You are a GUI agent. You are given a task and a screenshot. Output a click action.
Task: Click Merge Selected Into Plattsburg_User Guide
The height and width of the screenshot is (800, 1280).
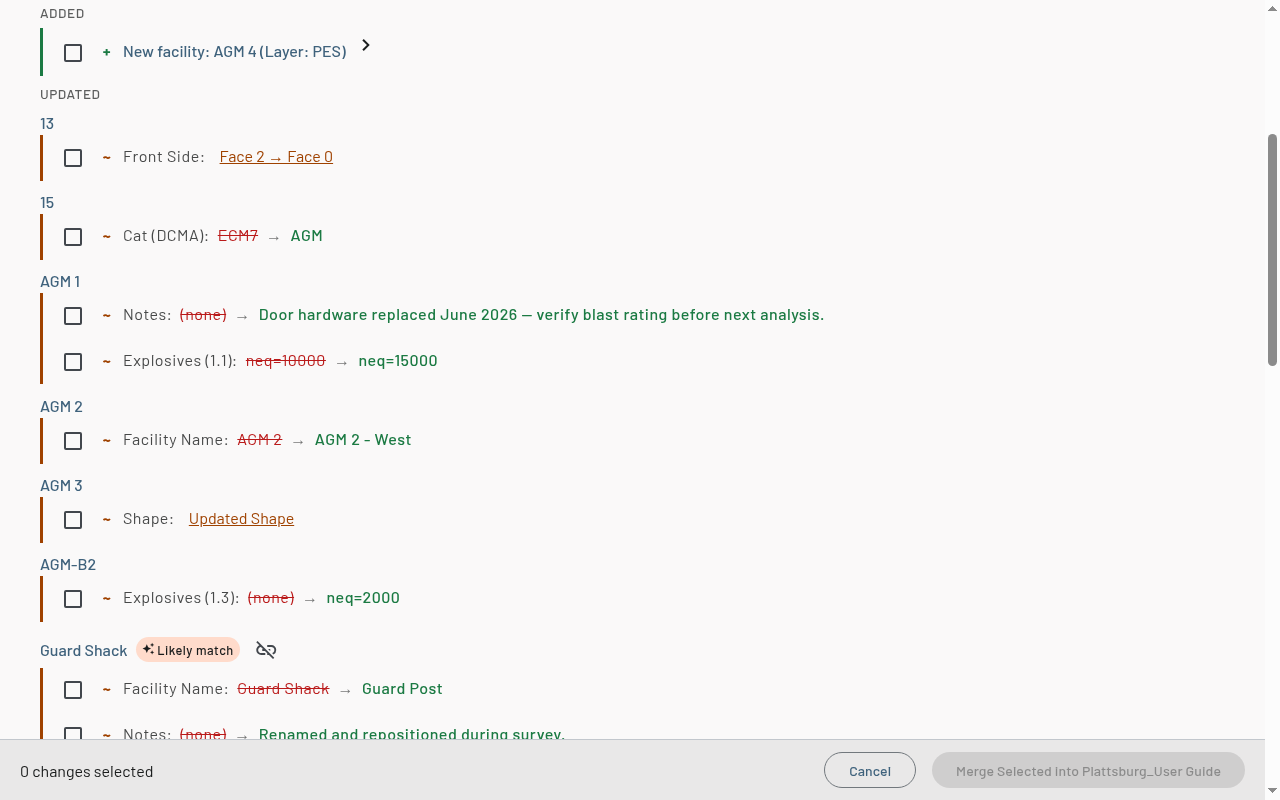click(1088, 771)
